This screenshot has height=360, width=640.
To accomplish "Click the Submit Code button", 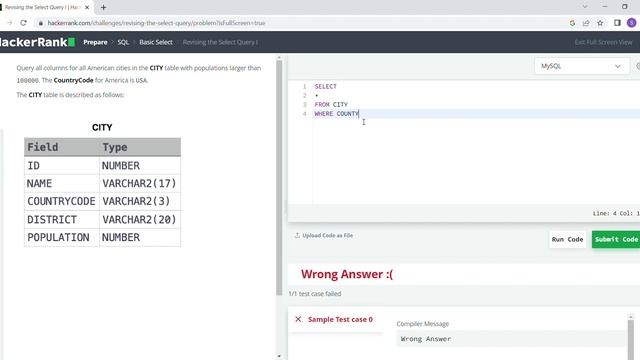I will [x=616, y=240].
